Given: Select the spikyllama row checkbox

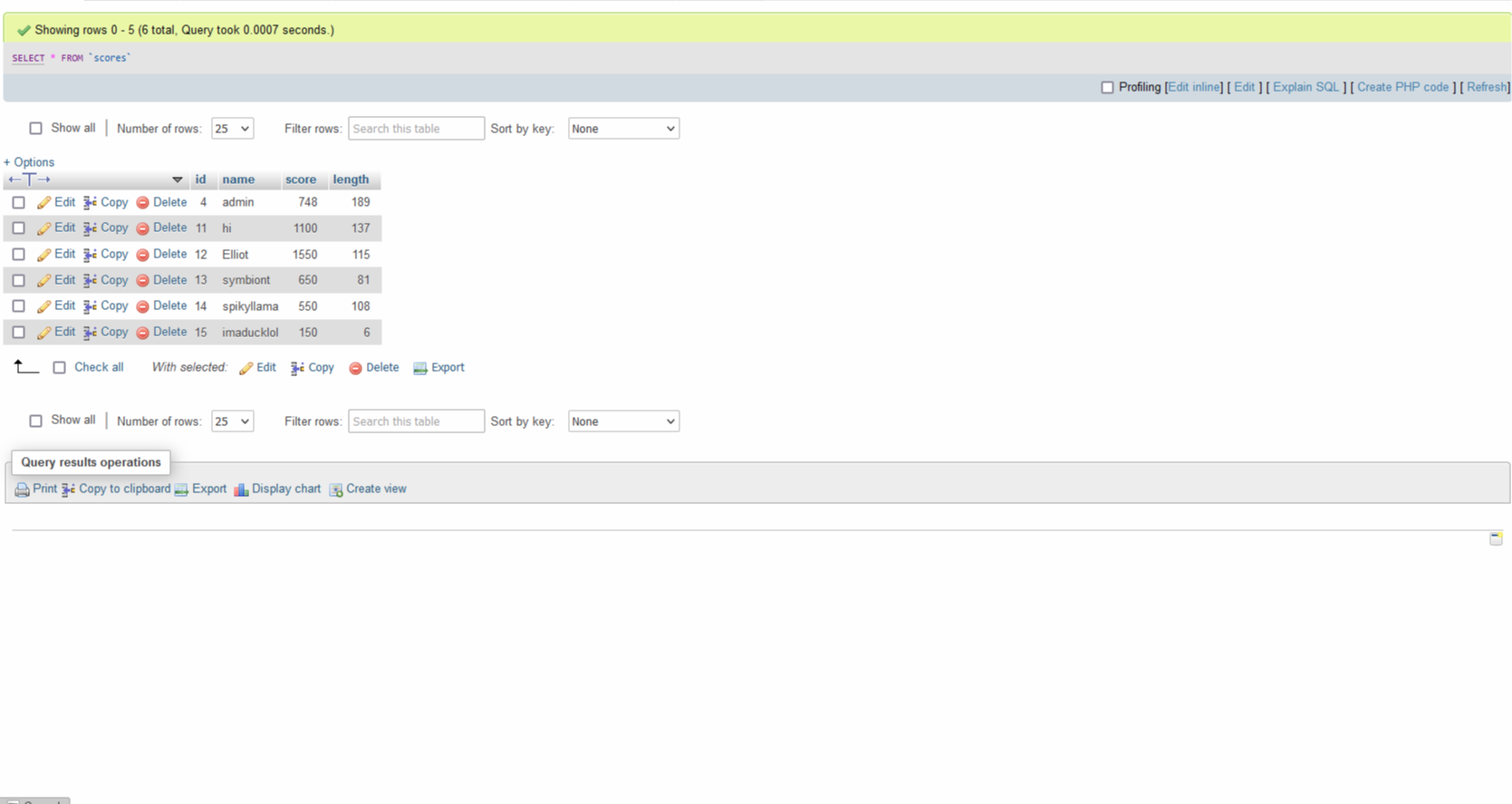Looking at the screenshot, I should pyautogui.click(x=18, y=306).
